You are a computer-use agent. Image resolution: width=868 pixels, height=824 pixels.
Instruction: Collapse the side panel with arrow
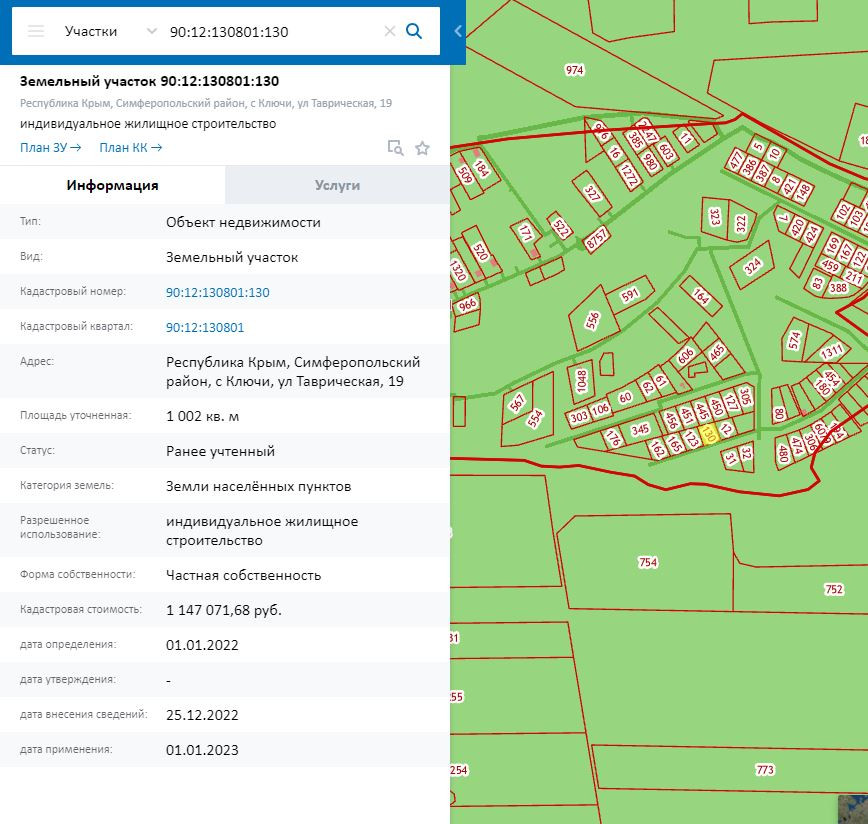(x=458, y=31)
